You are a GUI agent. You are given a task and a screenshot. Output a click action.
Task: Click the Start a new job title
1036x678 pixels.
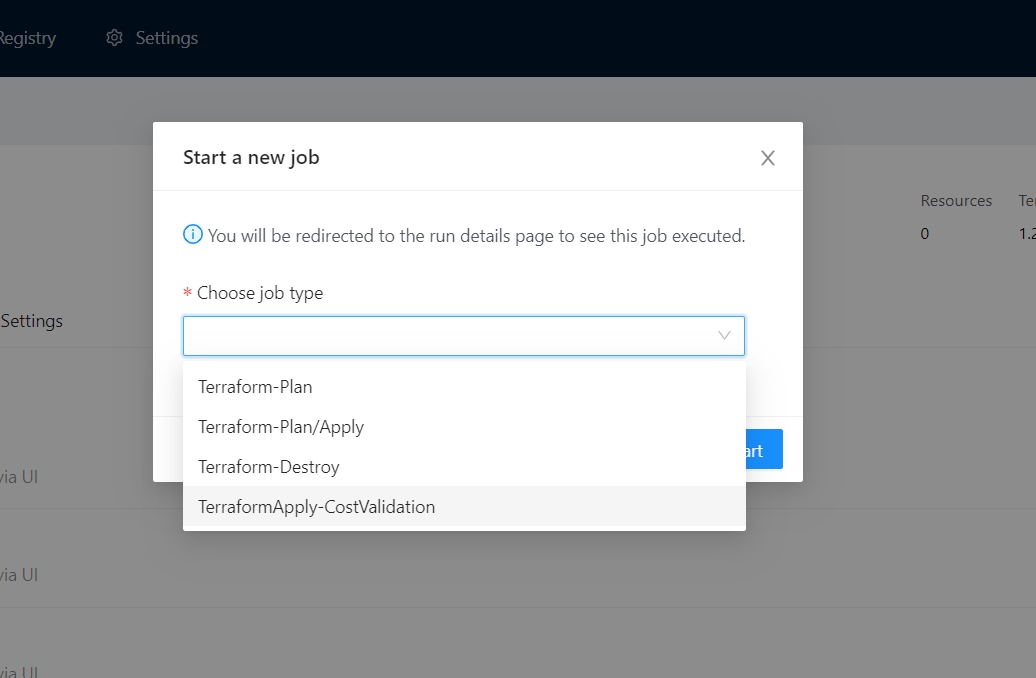click(x=251, y=157)
